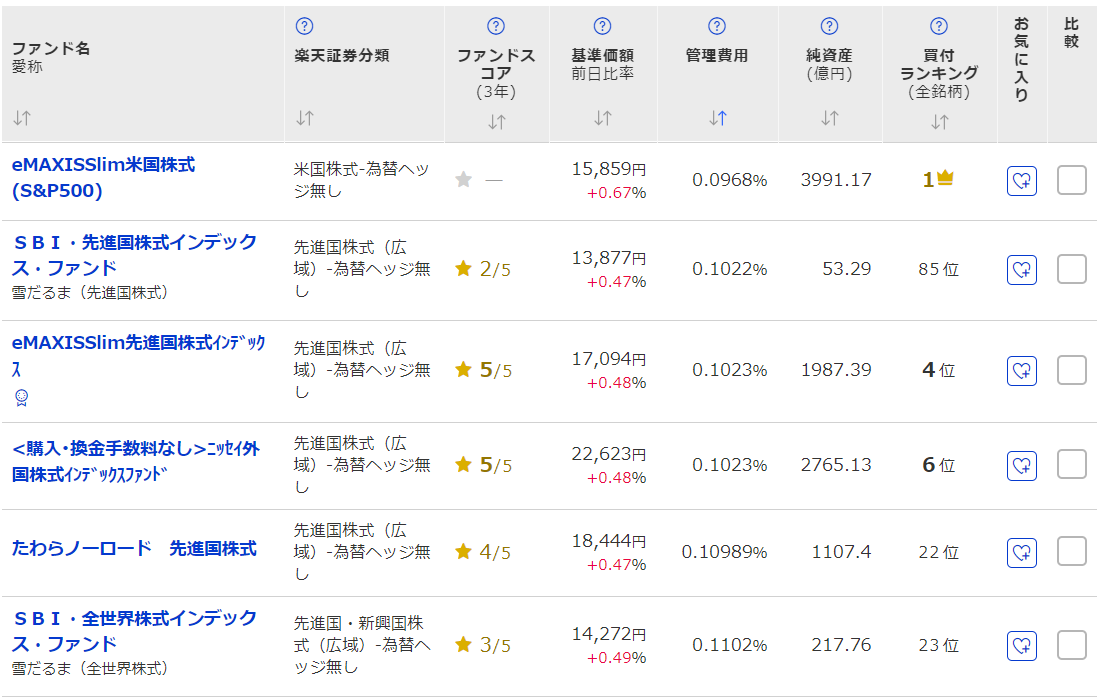Open たわらノーロード 先進国株式 fund page
The height and width of the screenshot is (699, 1105).
(x=134, y=549)
